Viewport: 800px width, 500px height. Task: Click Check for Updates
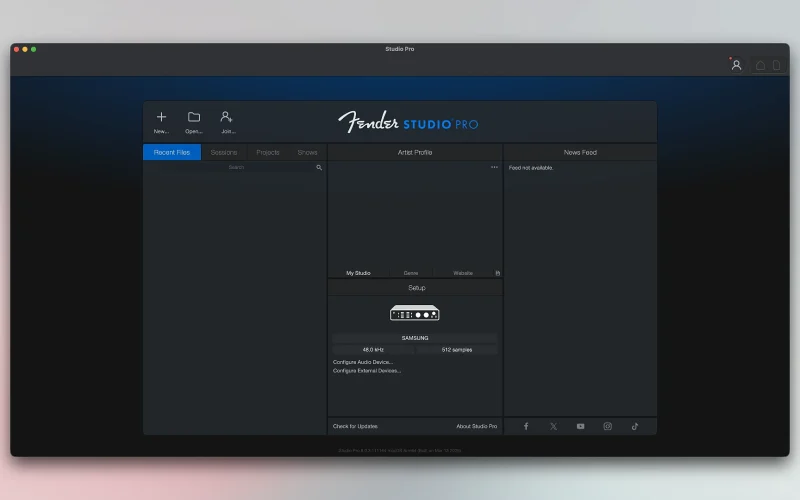[355, 426]
